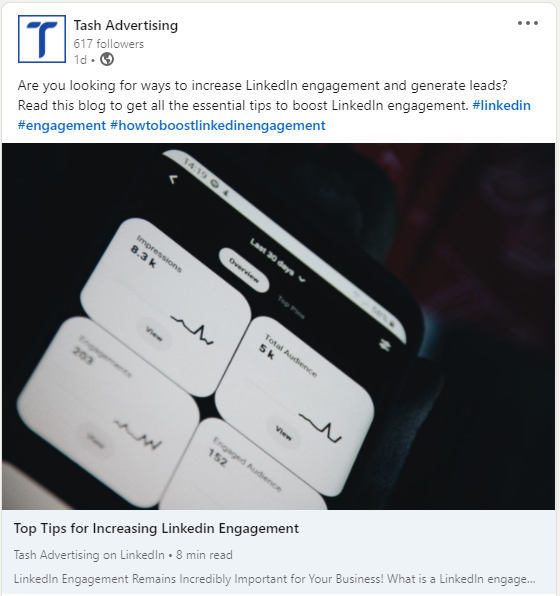
Task: Click the Overview pill in the phone image
Action: 244,270
